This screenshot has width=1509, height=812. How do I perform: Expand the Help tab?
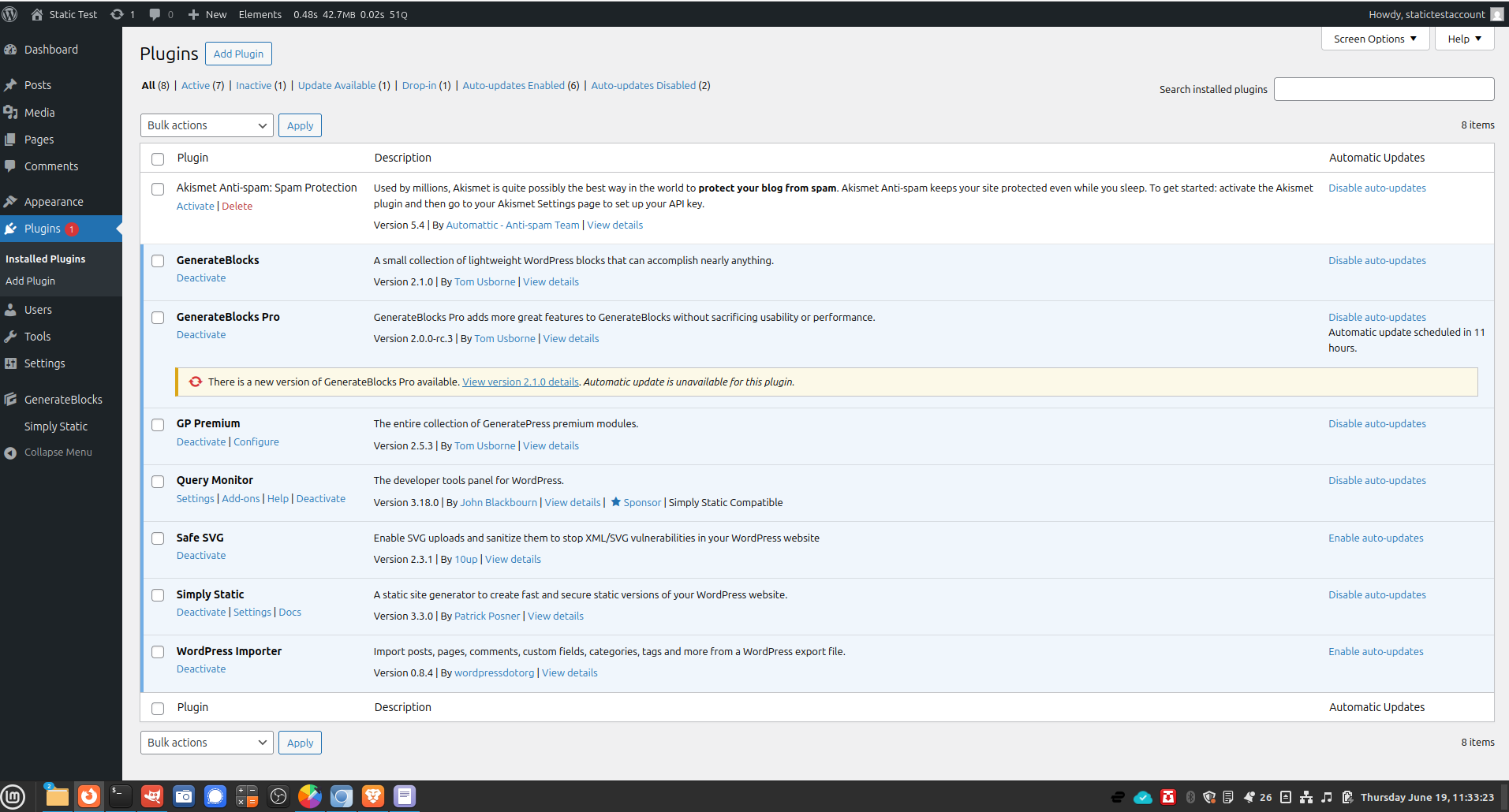click(x=1464, y=39)
